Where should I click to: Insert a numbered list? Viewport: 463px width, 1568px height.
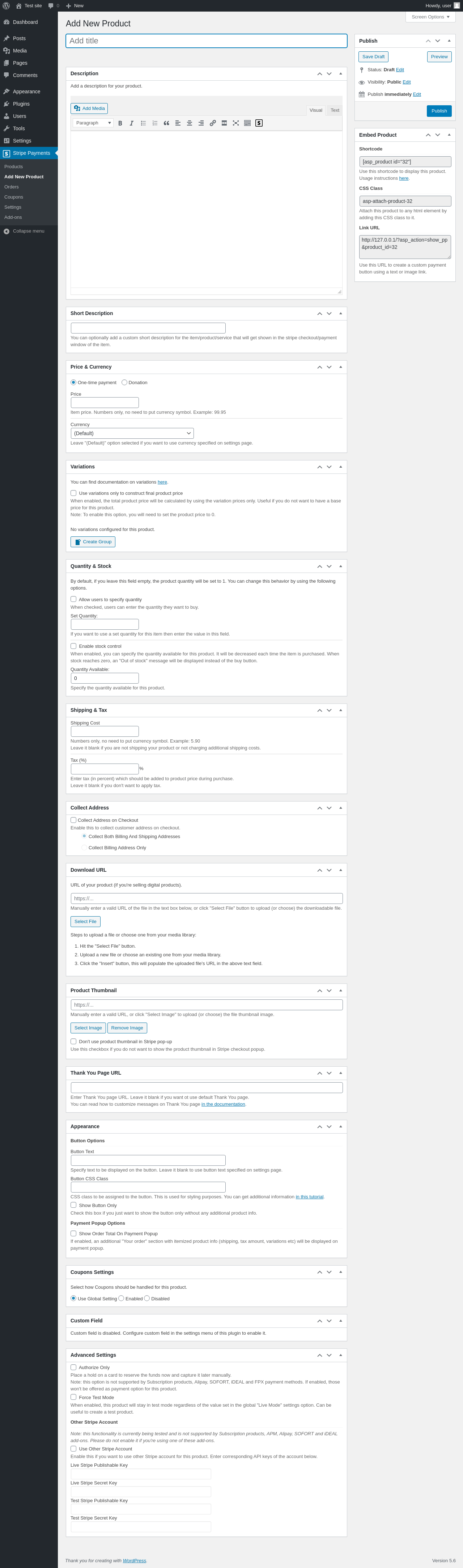pos(154,123)
